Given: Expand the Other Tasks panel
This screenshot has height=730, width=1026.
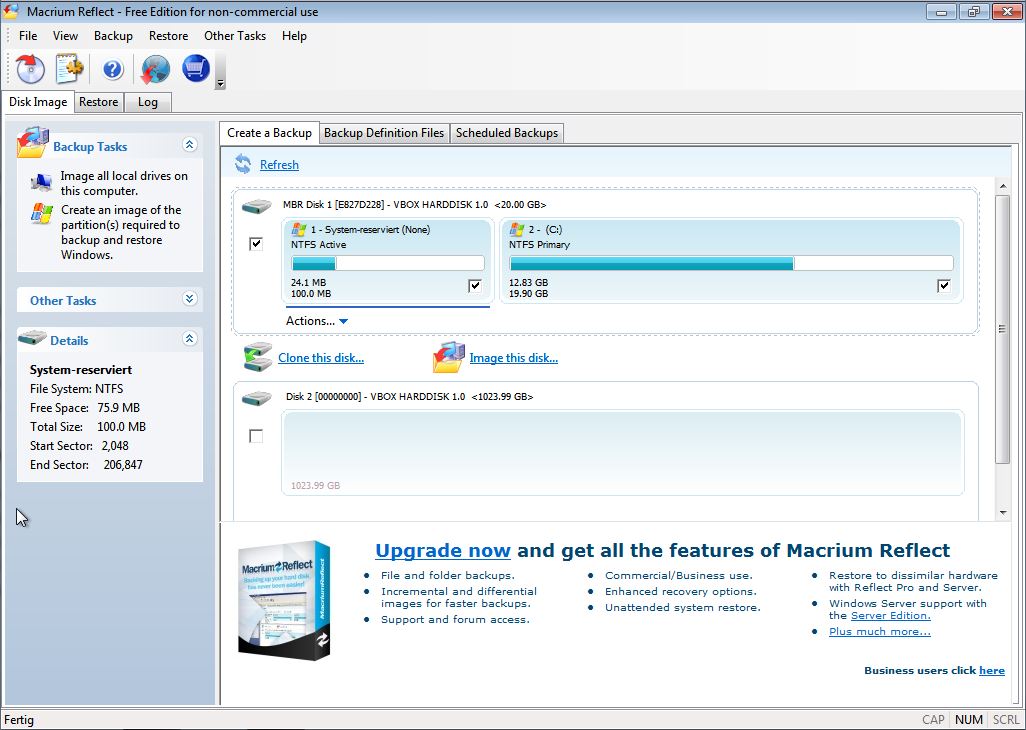Looking at the screenshot, I should (190, 299).
